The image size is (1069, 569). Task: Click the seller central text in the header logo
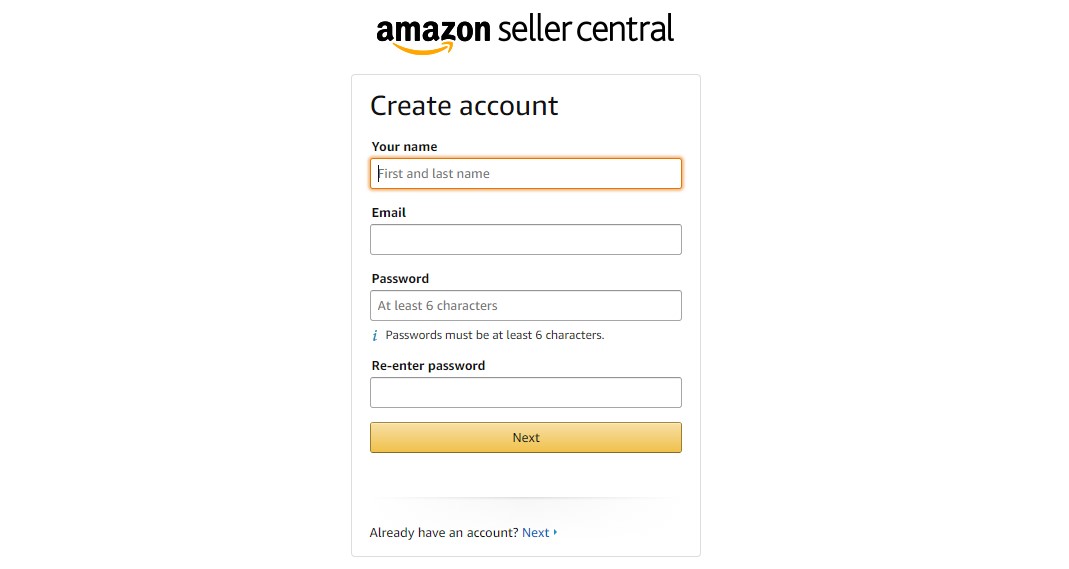pyautogui.click(x=586, y=29)
